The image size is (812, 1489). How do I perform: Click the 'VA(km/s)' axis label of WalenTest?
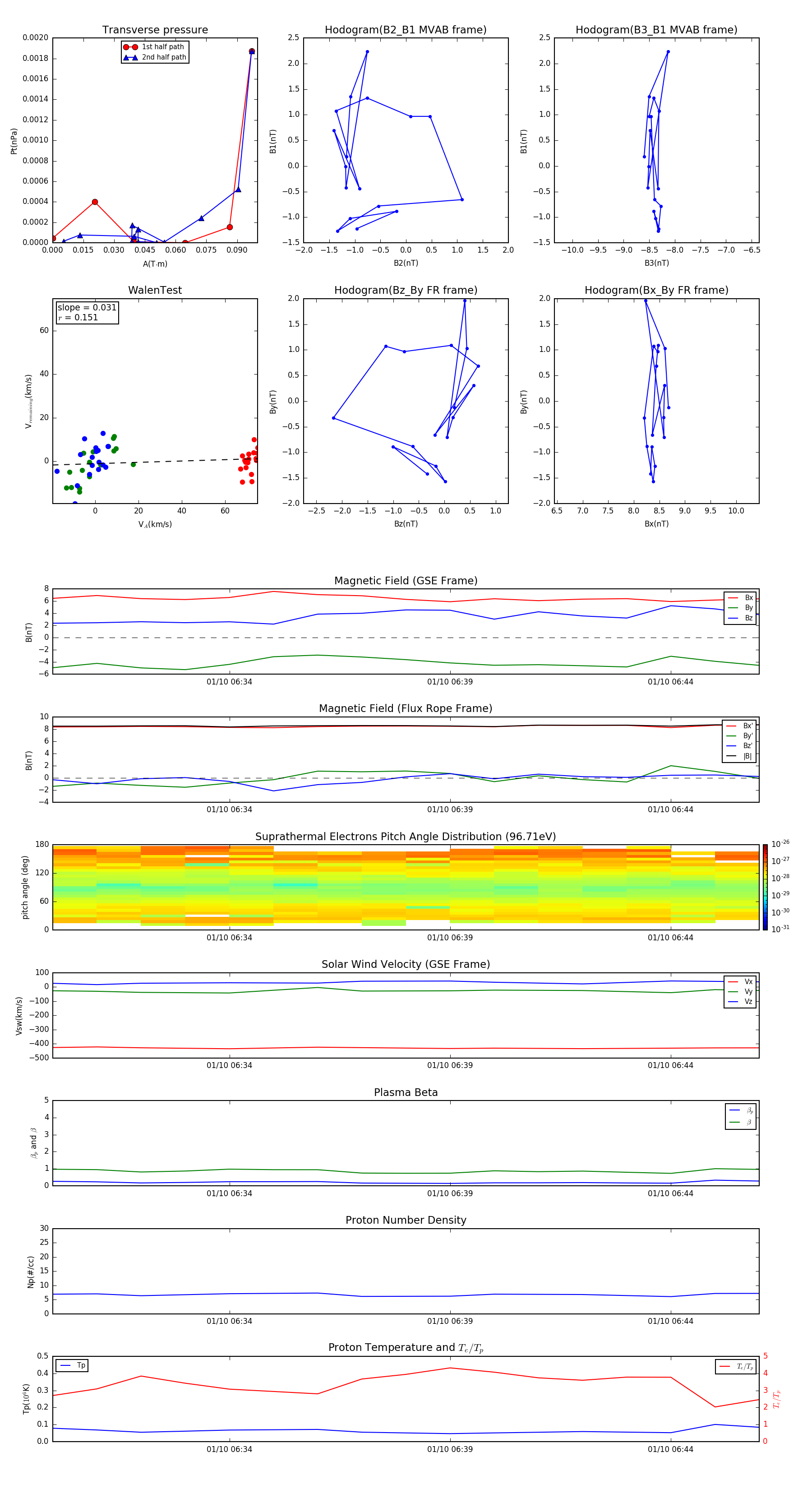155,524
